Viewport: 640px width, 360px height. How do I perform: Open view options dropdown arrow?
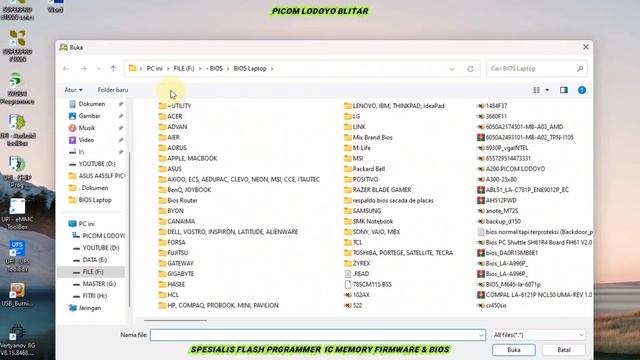point(547,90)
